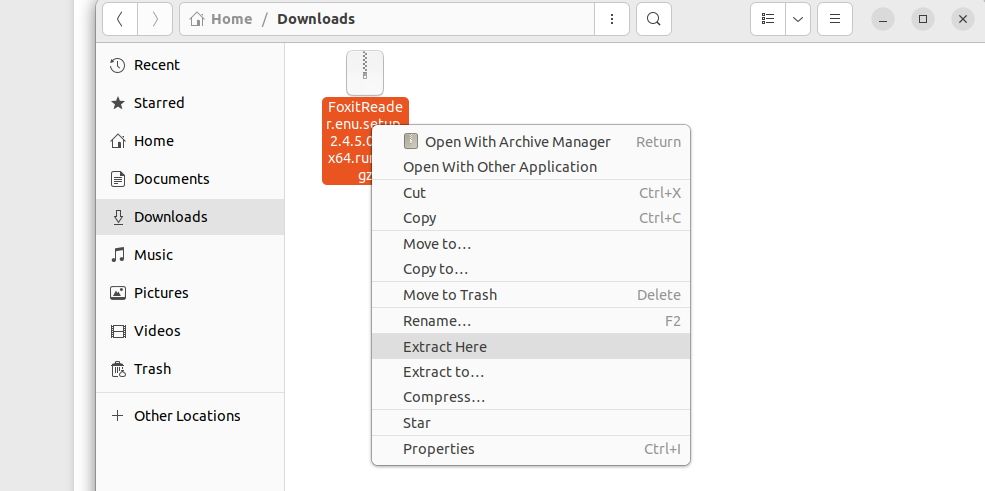Screen dimensions: 985x491
Task: Open the Documents sidebar folder
Action: coord(171,179)
